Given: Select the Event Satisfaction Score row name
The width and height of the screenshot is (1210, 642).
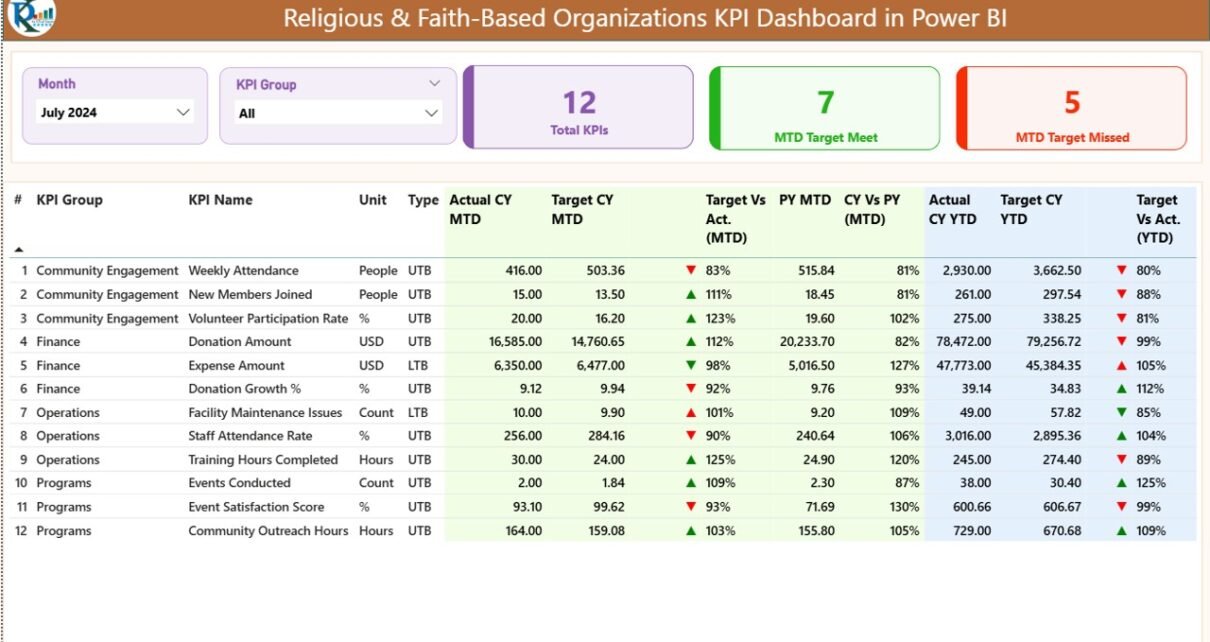Looking at the screenshot, I should pos(256,507).
